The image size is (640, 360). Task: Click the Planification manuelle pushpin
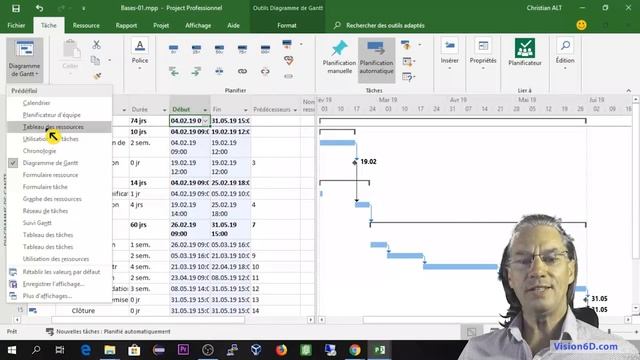(339, 57)
